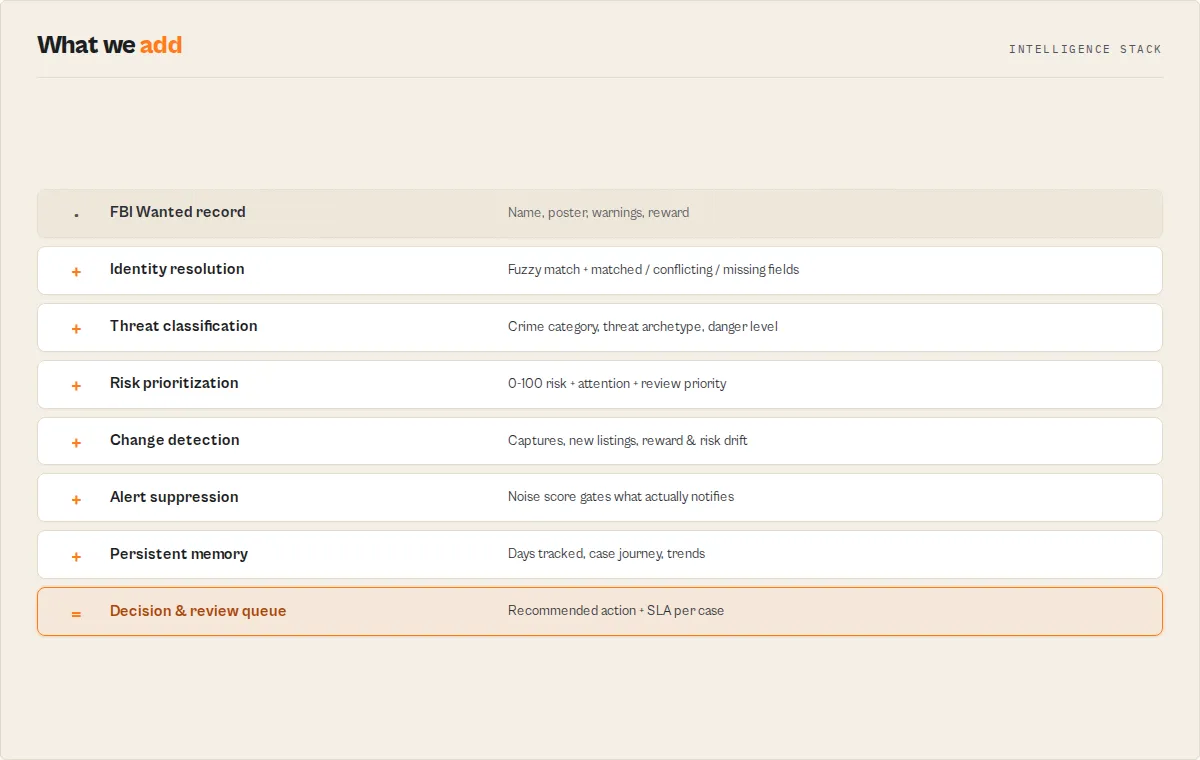1200x760 pixels.
Task: Select the Change detection title
Action: pyautogui.click(x=175, y=440)
